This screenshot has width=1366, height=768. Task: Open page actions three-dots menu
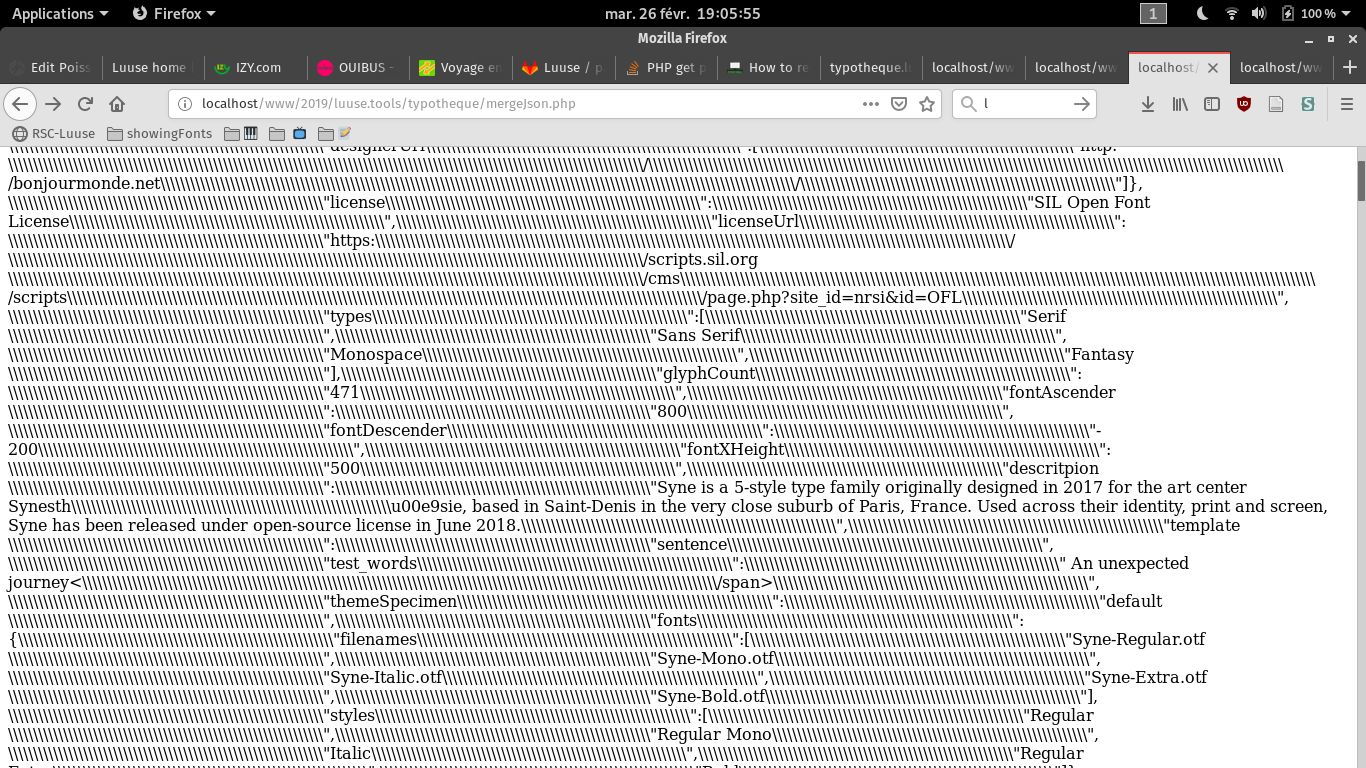point(870,104)
